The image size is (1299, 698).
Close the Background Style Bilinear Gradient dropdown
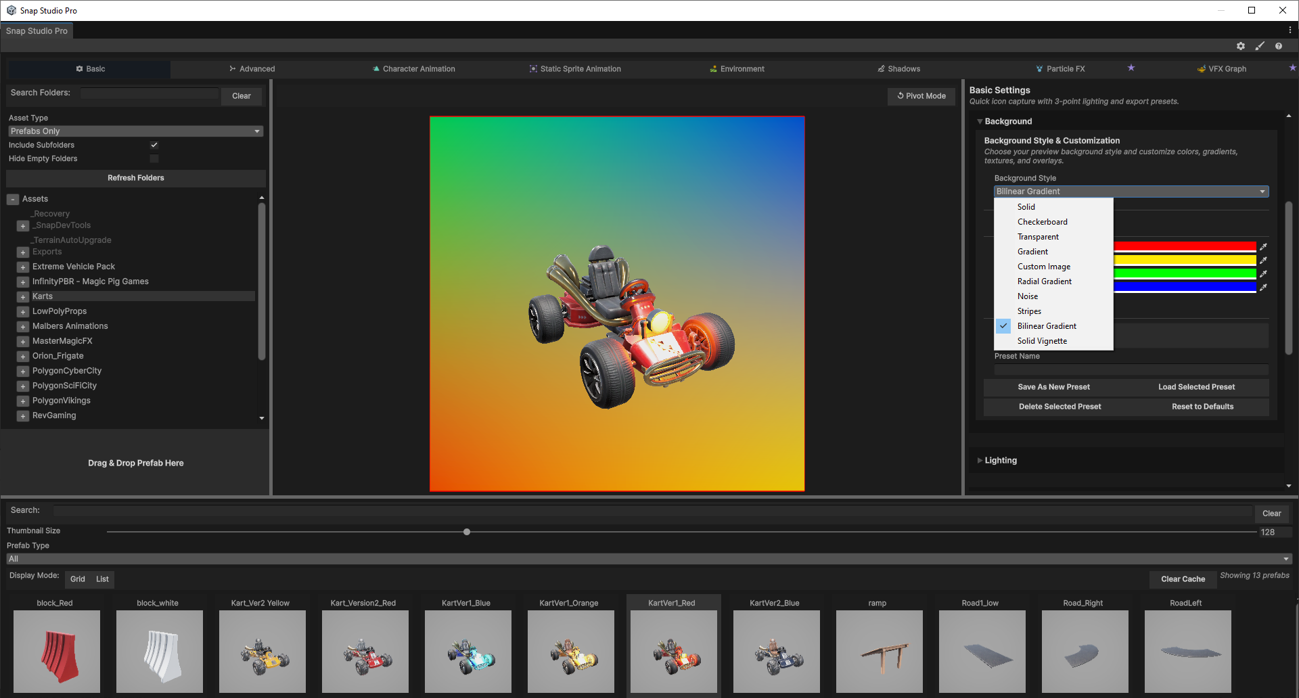coord(1131,191)
